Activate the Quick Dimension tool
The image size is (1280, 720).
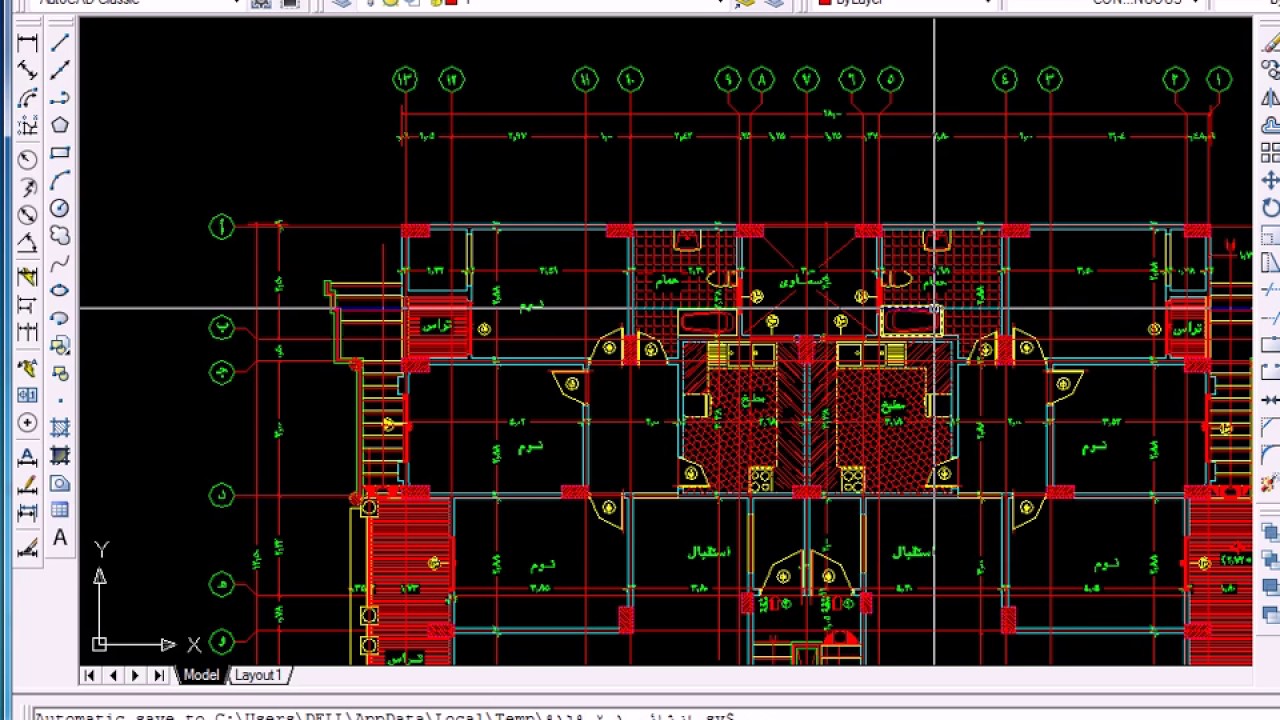(x=27, y=277)
